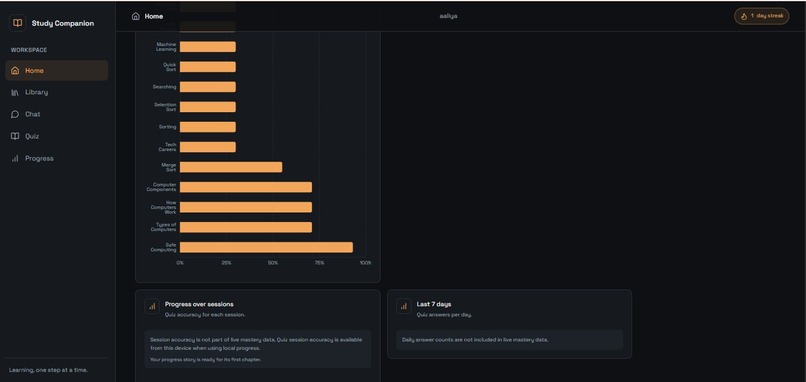The image size is (806, 382).
Task: Click the 50% axis tick label
Action: tap(273, 263)
